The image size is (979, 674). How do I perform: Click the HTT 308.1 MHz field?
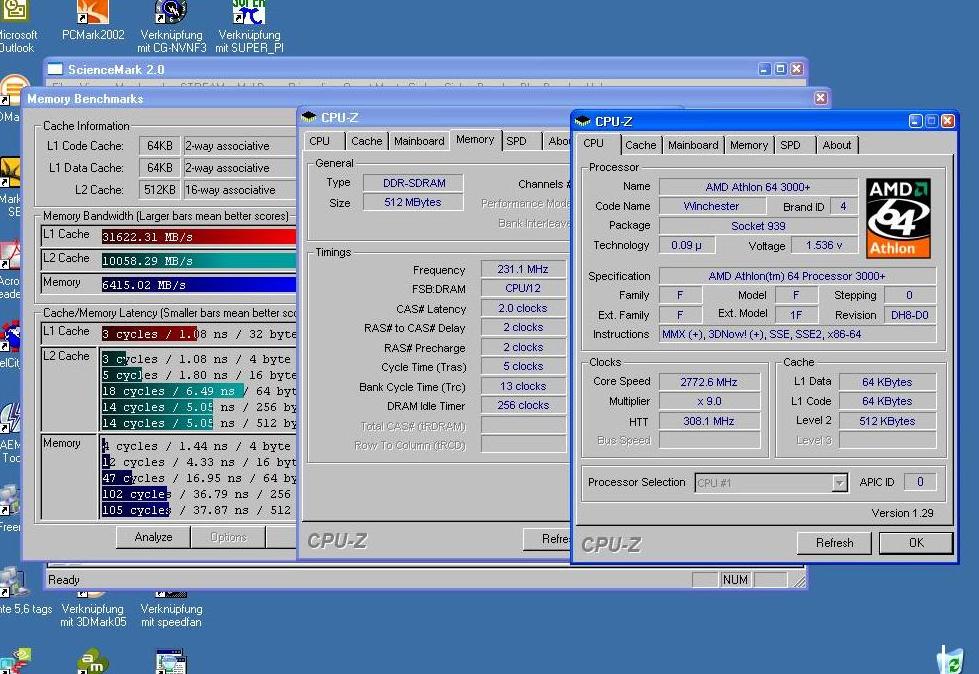pos(709,421)
